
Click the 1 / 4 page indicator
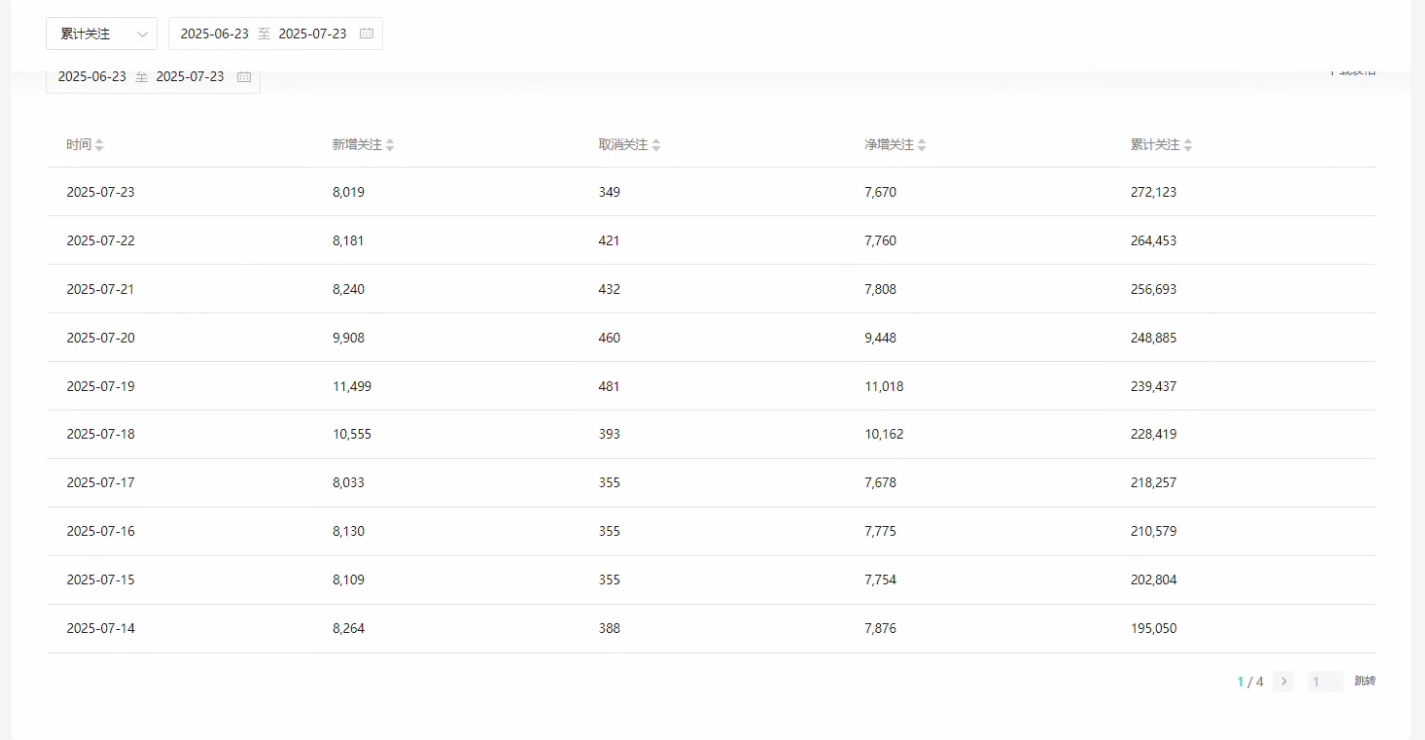(x=1250, y=682)
